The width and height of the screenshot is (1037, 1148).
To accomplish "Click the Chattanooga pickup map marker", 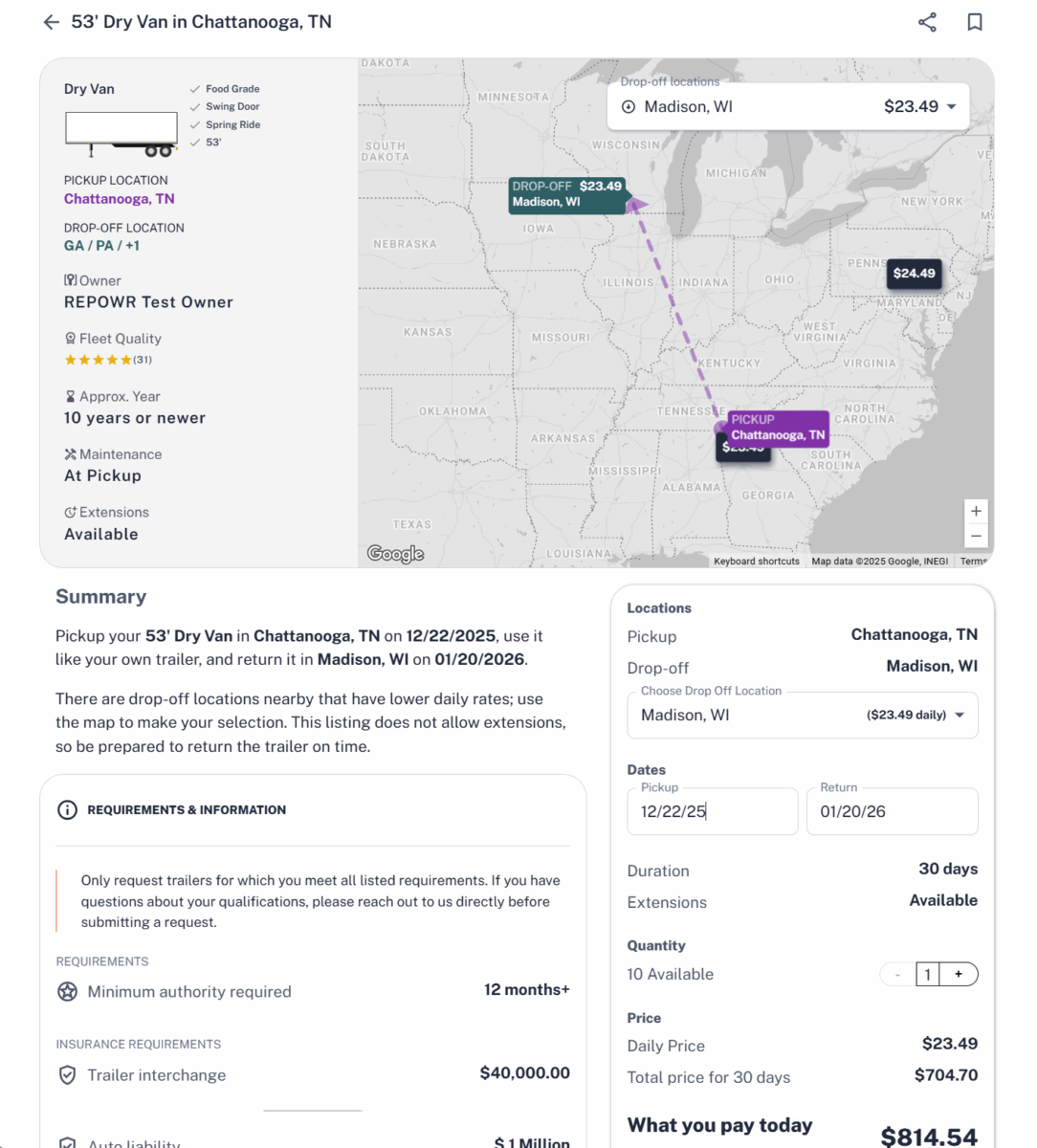I will pyautogui.click(x=778, y=428).
